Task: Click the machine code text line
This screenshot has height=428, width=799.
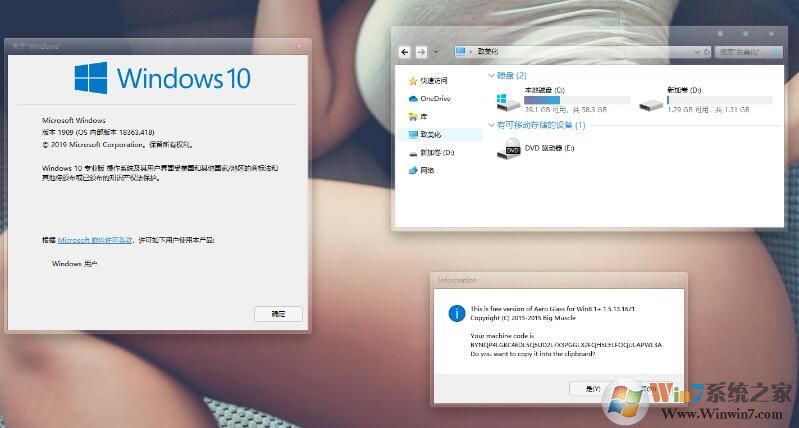Action: (x=566, y=345)
